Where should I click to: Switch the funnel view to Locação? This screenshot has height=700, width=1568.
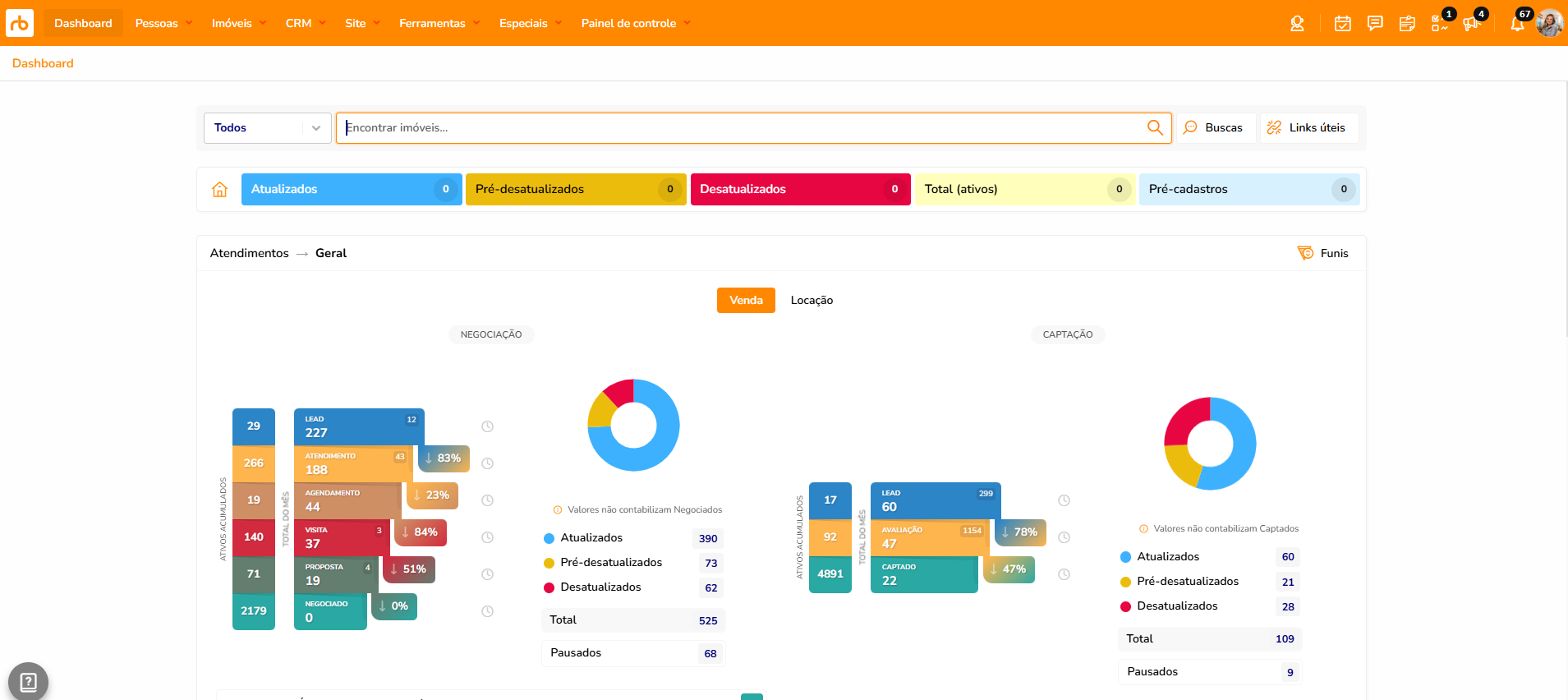point(812,301)
